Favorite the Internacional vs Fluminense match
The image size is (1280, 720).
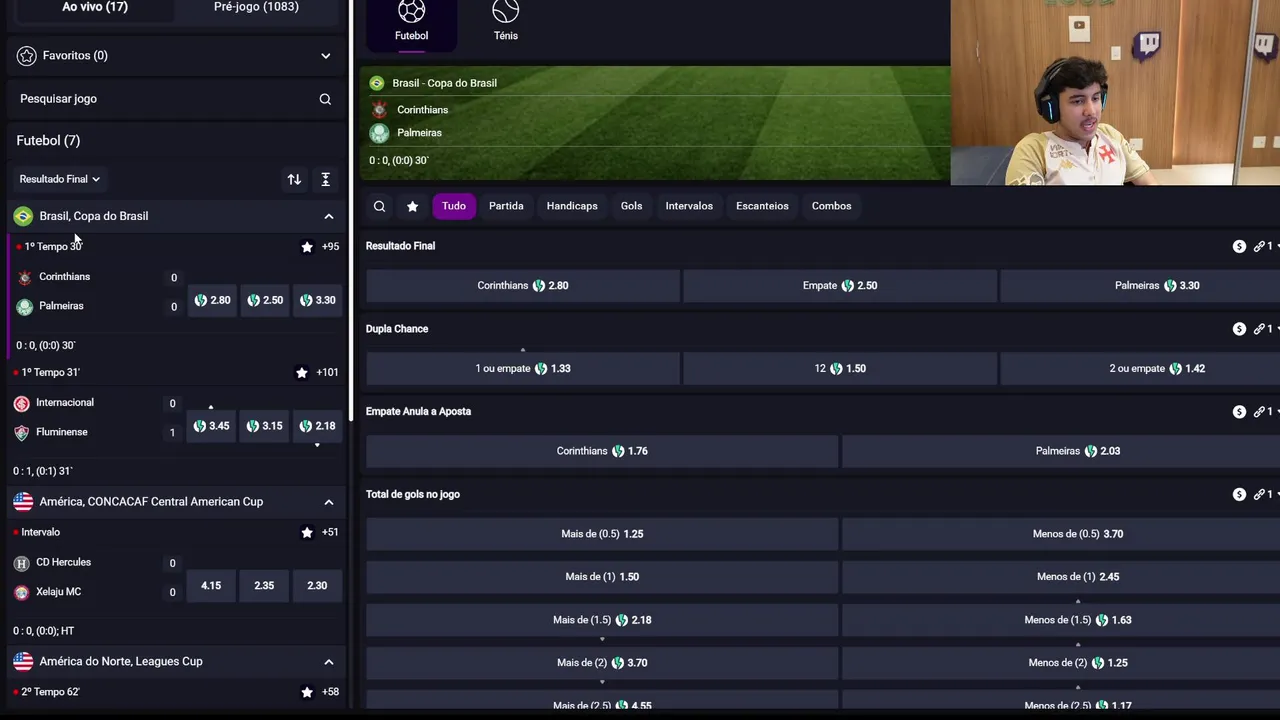pyautogui.click(x=302, y=373)
